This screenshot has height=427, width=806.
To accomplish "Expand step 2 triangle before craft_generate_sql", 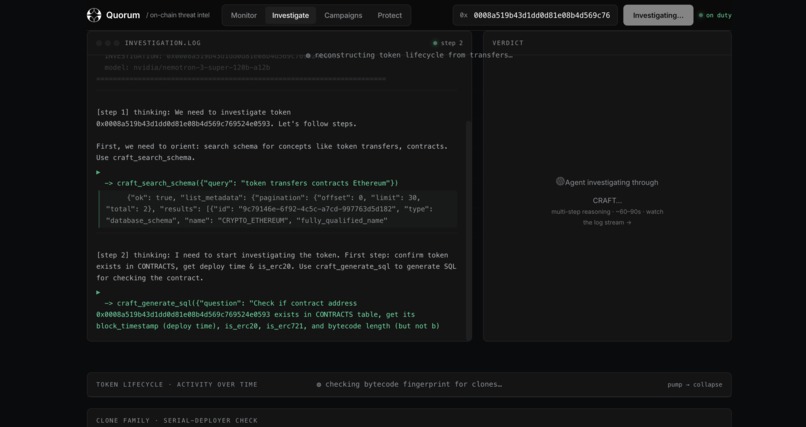I will pos(98,292).
